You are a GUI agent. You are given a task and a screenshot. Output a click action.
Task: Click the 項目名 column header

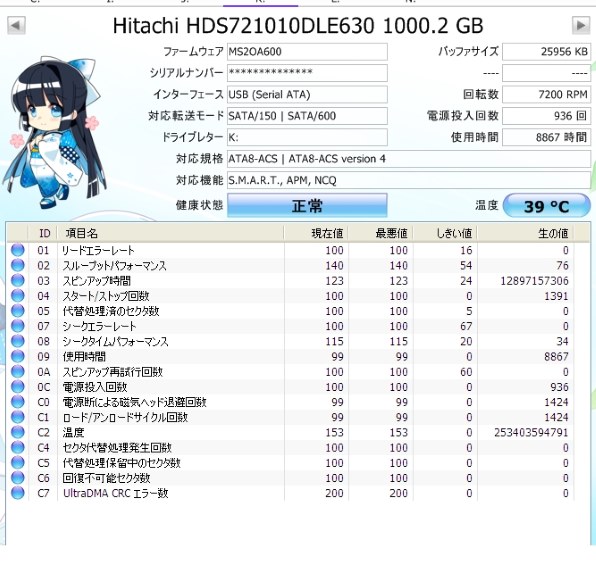click(170, 233)
